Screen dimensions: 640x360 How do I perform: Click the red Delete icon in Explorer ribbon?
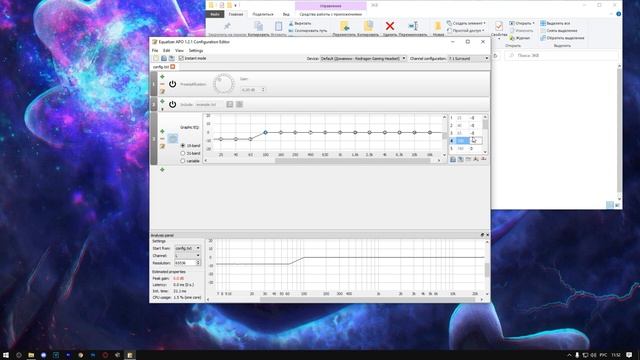pyautogui.click(x=390, y=26)
